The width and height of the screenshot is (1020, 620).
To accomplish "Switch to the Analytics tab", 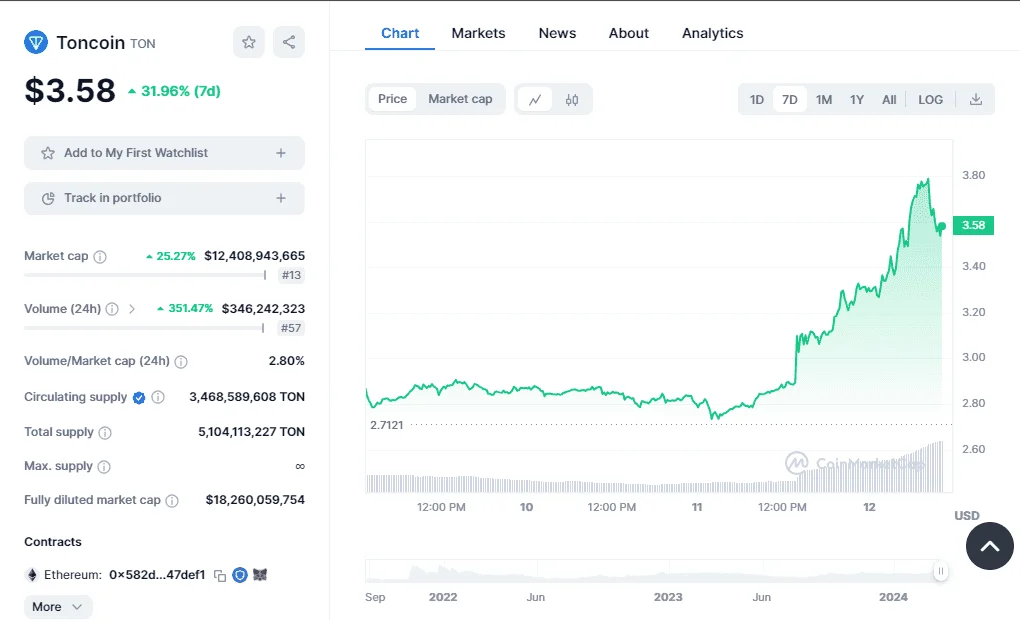I will [712, 33].
